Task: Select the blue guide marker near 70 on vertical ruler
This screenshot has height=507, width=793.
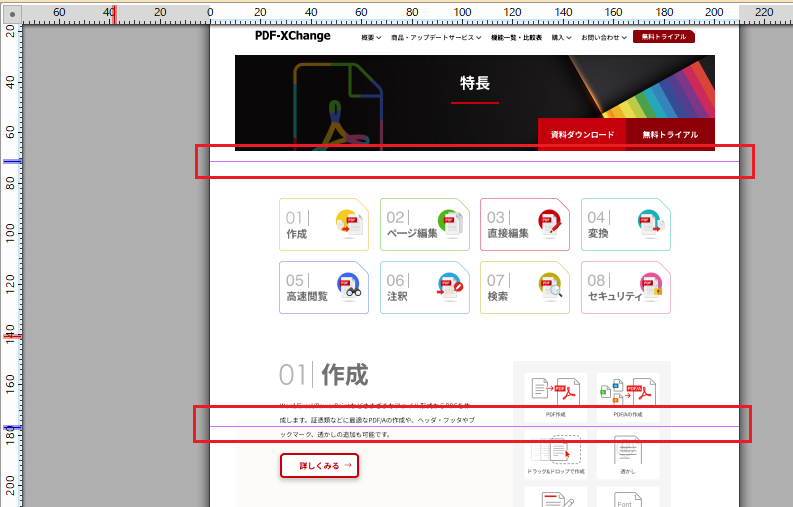Action: [12, 161]
